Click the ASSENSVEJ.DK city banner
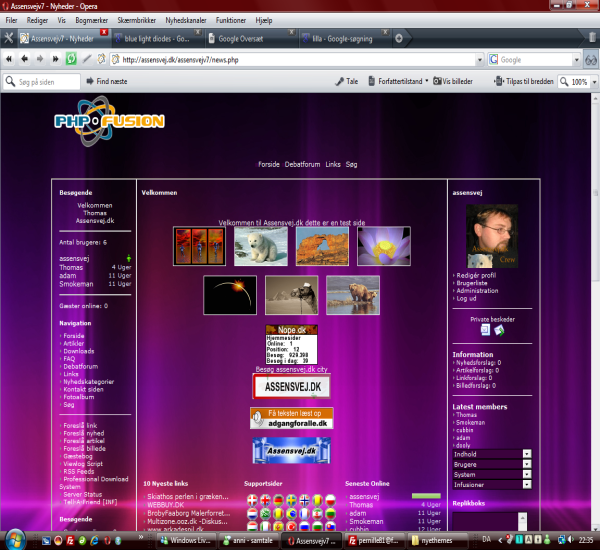 292,387
